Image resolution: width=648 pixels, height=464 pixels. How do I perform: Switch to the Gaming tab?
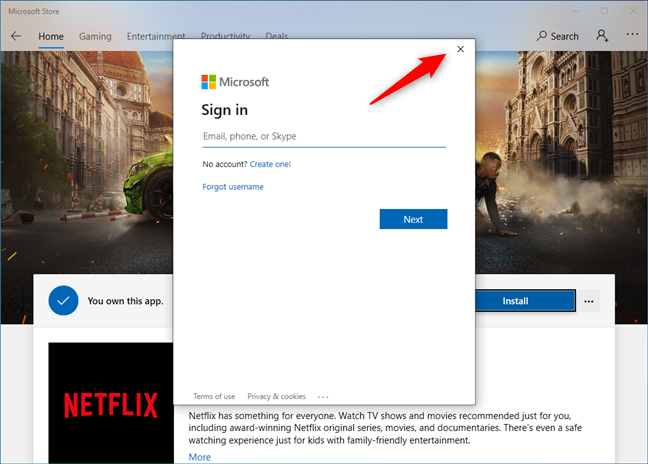click(95, 36)
